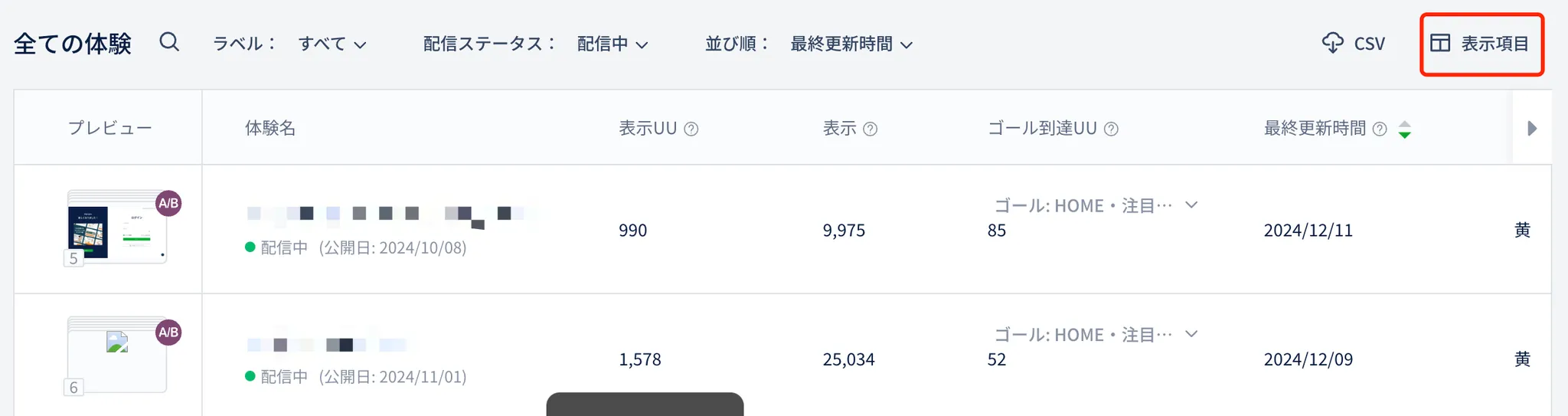This screenshot has height=416, width=1568.
Task: Click the CSV download cloud icon
Action: [1332, 43]
